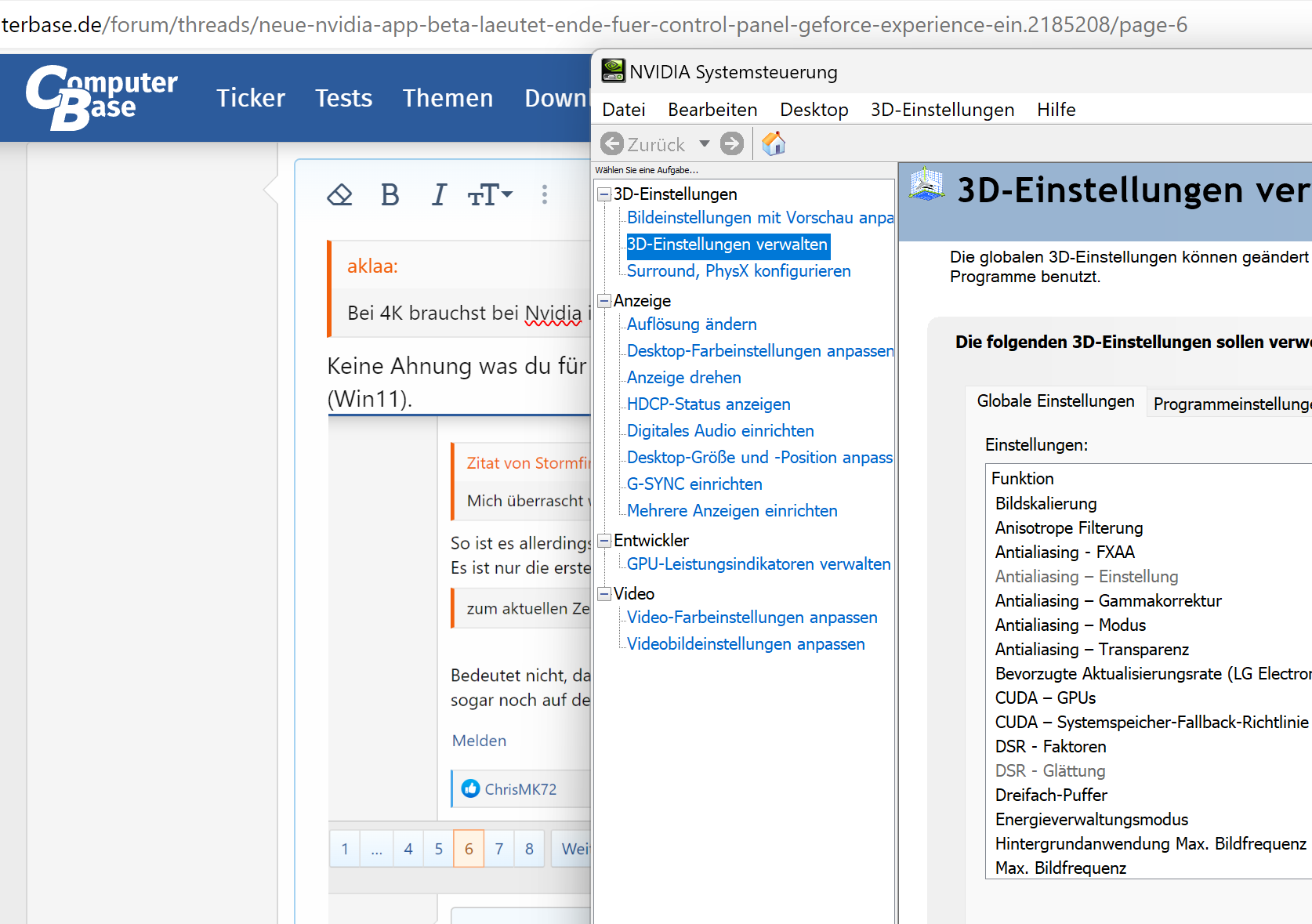Select the Antialiasing – Gammakorrektur row
Image resolution: width=1312 pixels, height=924 pixels.
click(1149, 600)
